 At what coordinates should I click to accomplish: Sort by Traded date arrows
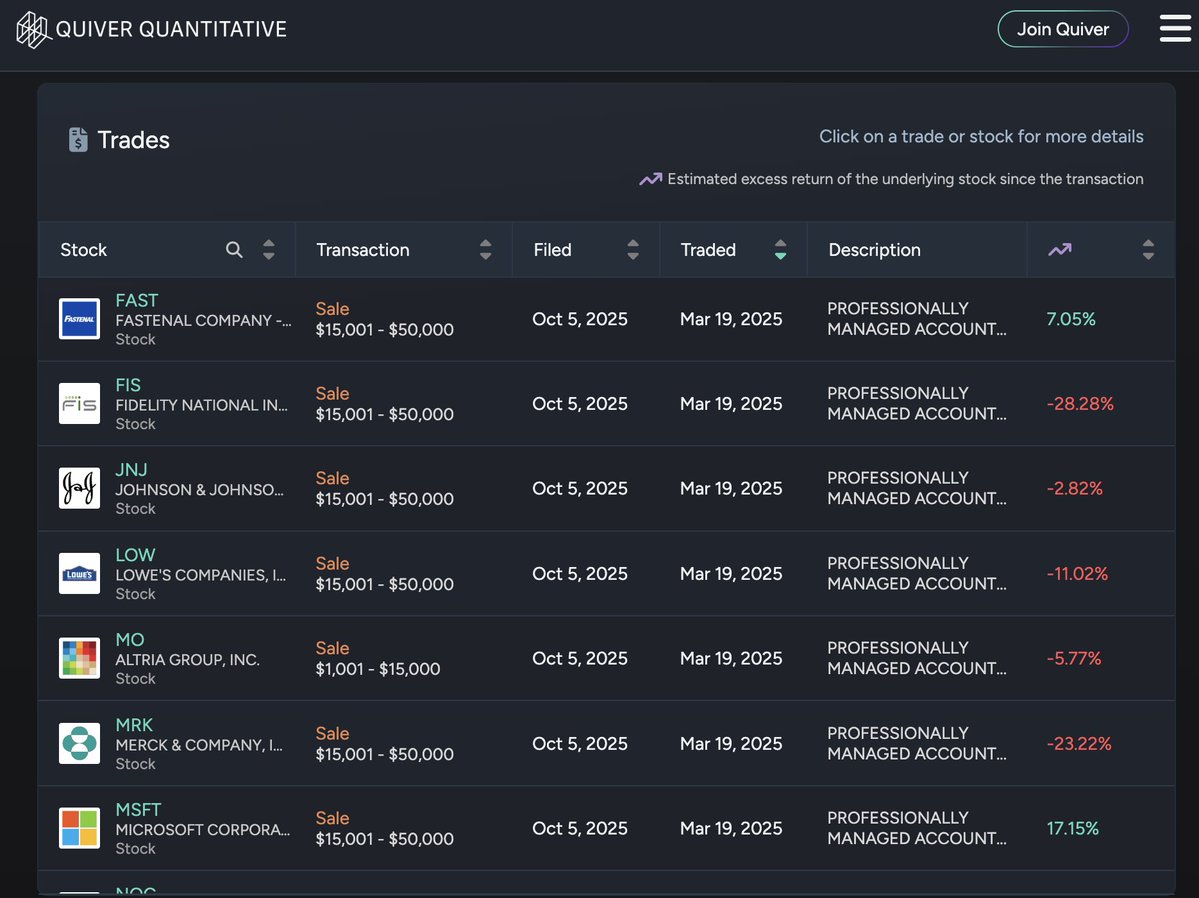(780, 249)
